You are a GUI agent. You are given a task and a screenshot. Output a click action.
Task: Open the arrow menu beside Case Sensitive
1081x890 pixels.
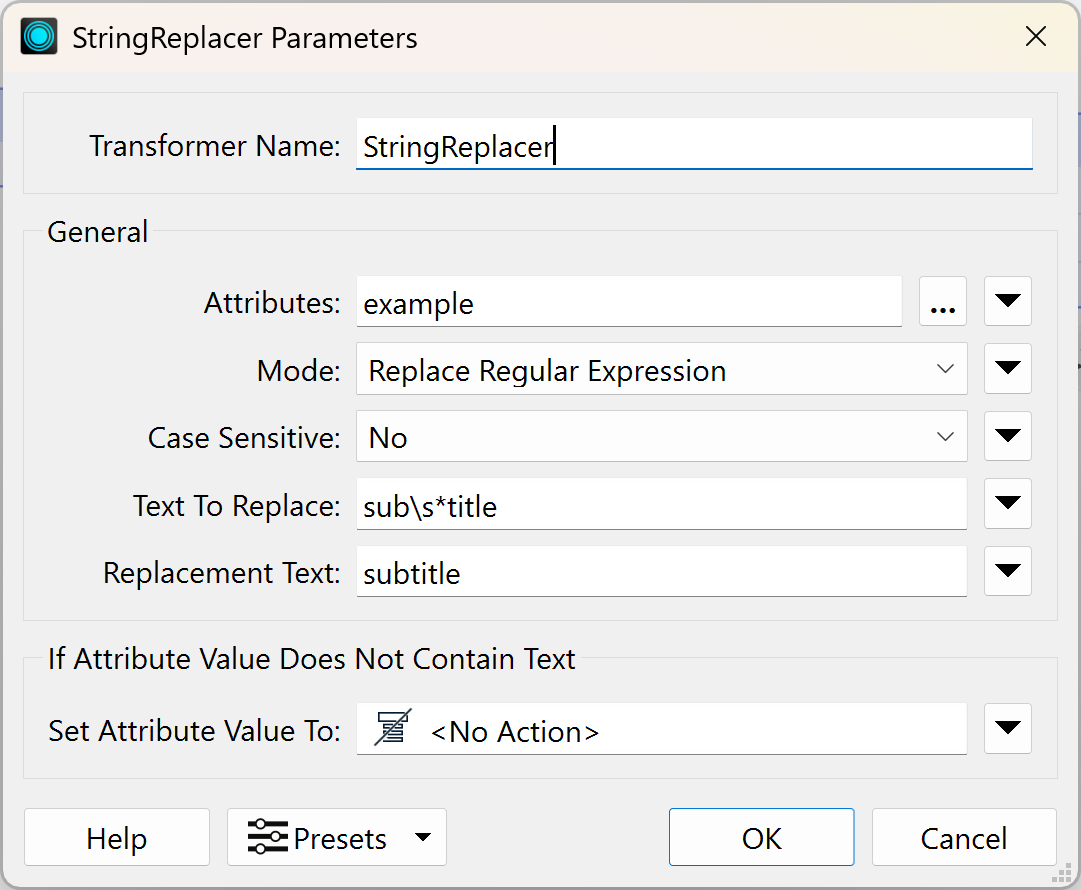[1007, 436]
